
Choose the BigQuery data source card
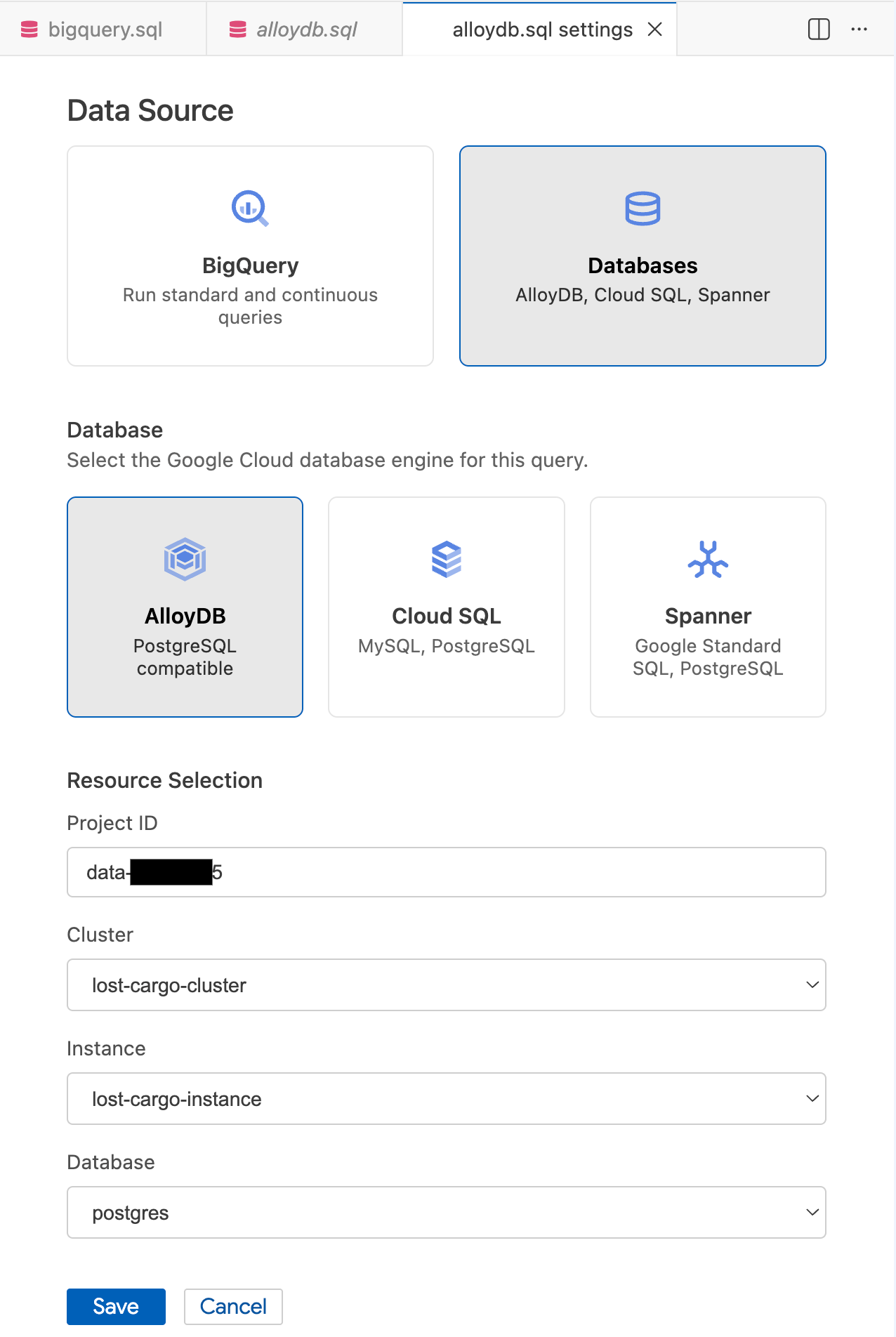click(250, 256)
